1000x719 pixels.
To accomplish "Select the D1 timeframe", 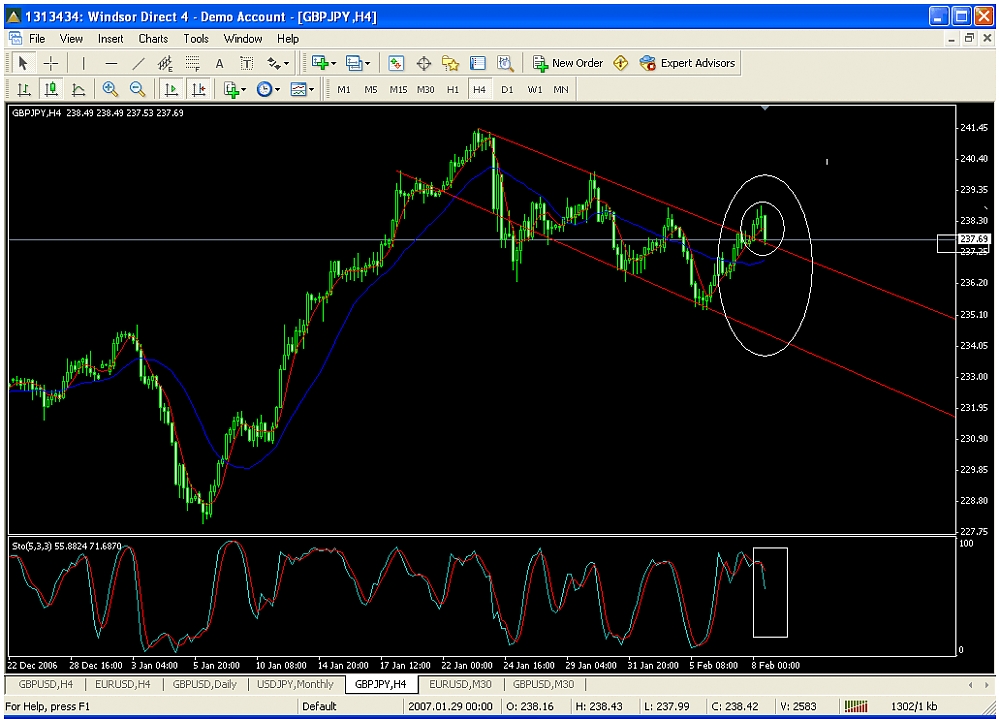I will (x=507, y=89).
